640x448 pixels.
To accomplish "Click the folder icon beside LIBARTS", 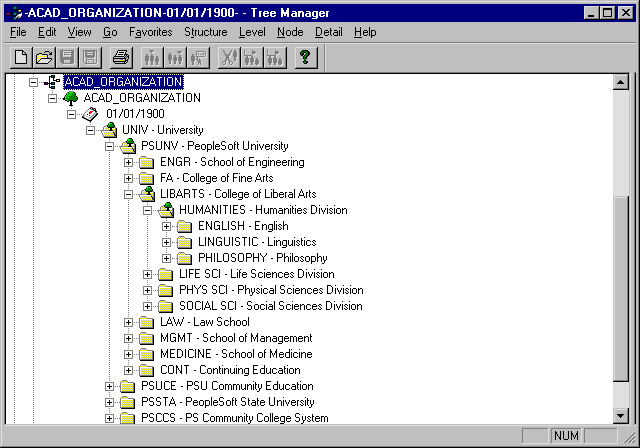I will pyautogui.click(x=147, y=194).
